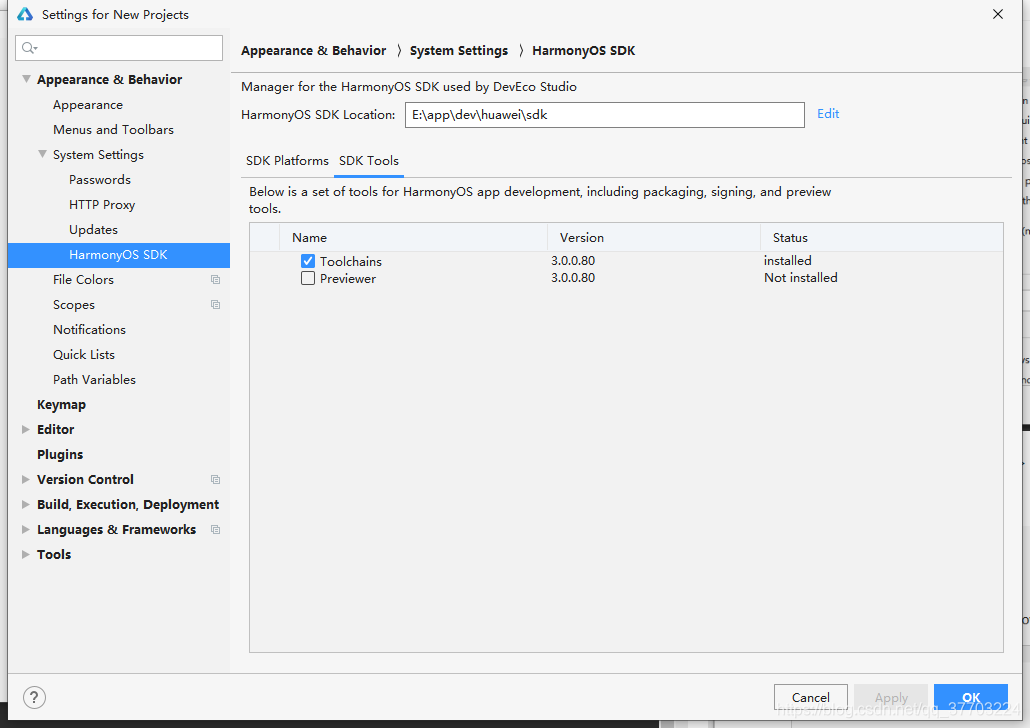Expand the Editor section
1030x728 pixels.
pos(26,430)
